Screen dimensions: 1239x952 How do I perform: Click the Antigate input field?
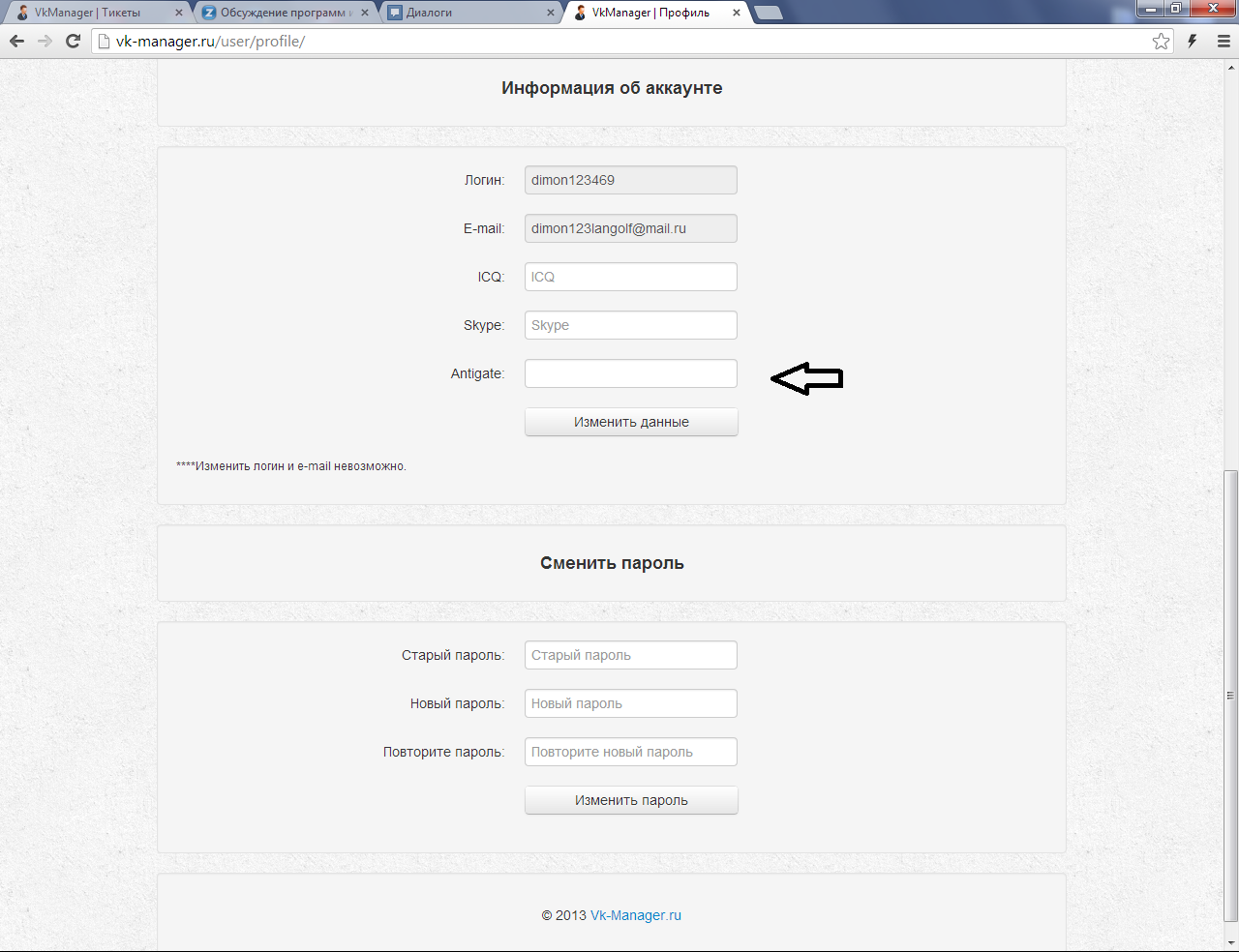[x=631, y=373]
